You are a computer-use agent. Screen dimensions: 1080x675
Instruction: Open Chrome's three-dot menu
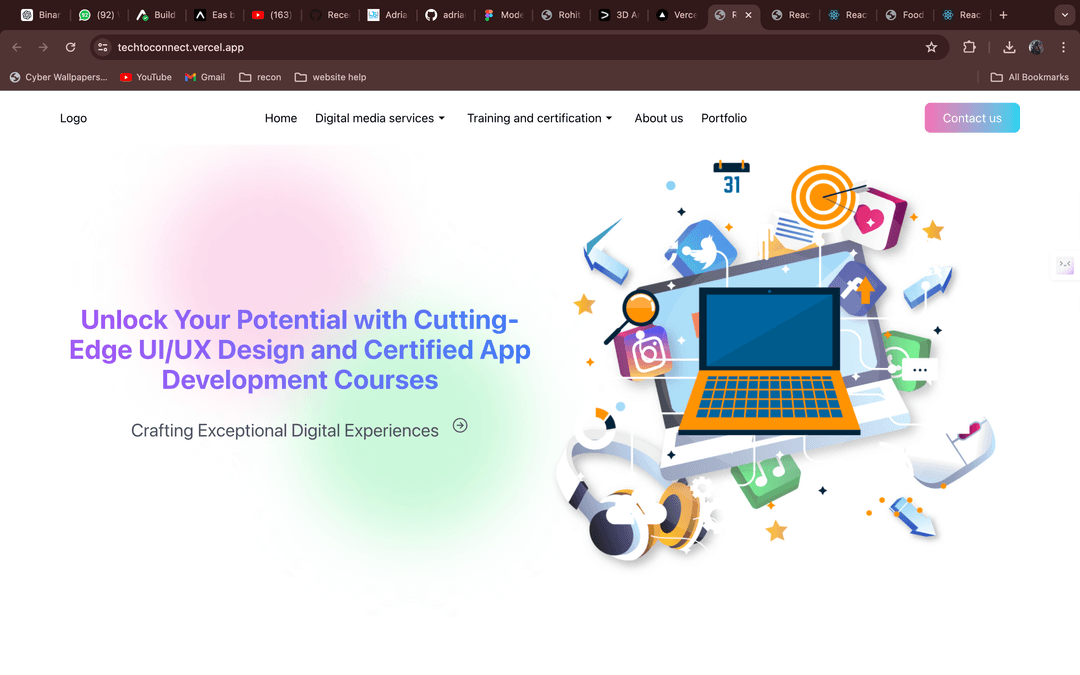click(x=1062, y=47)
